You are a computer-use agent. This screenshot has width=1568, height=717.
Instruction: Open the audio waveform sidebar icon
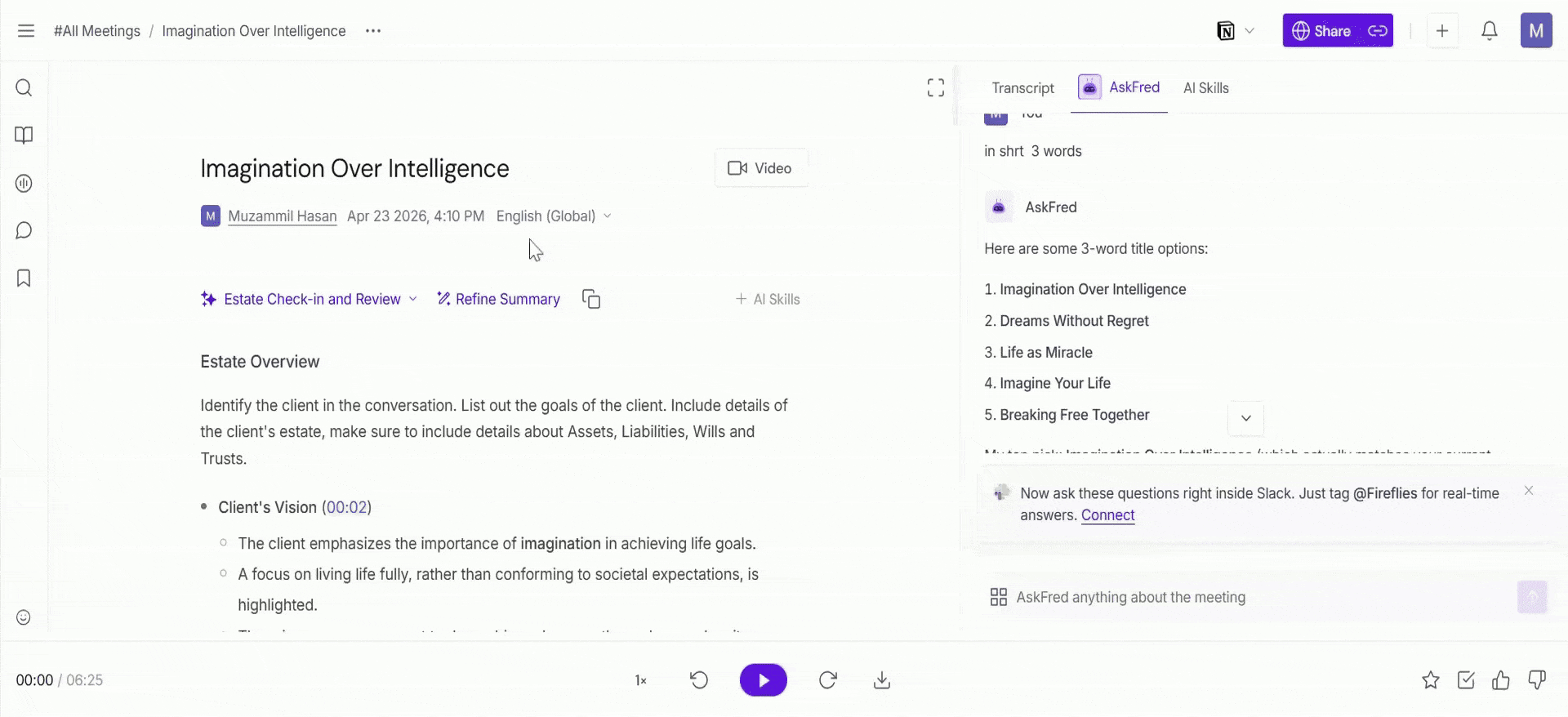(x=24, y=183)
